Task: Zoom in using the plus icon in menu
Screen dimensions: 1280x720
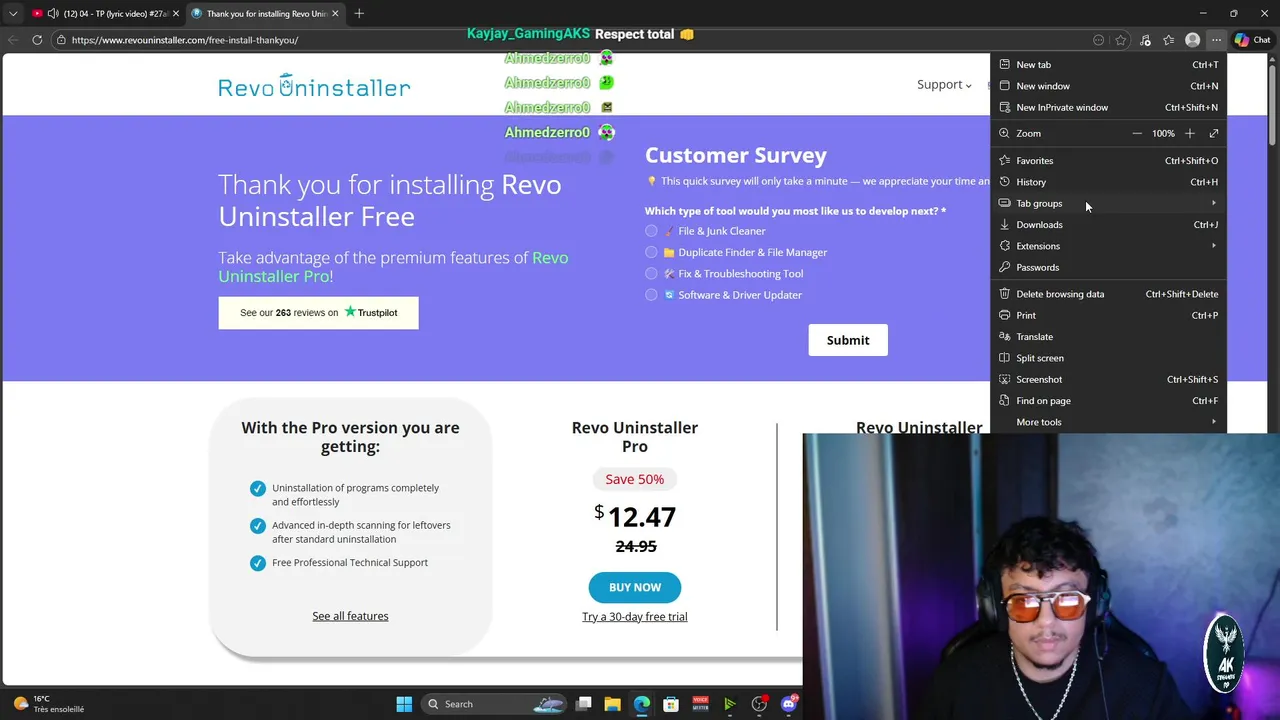Action: [1189, 133]
